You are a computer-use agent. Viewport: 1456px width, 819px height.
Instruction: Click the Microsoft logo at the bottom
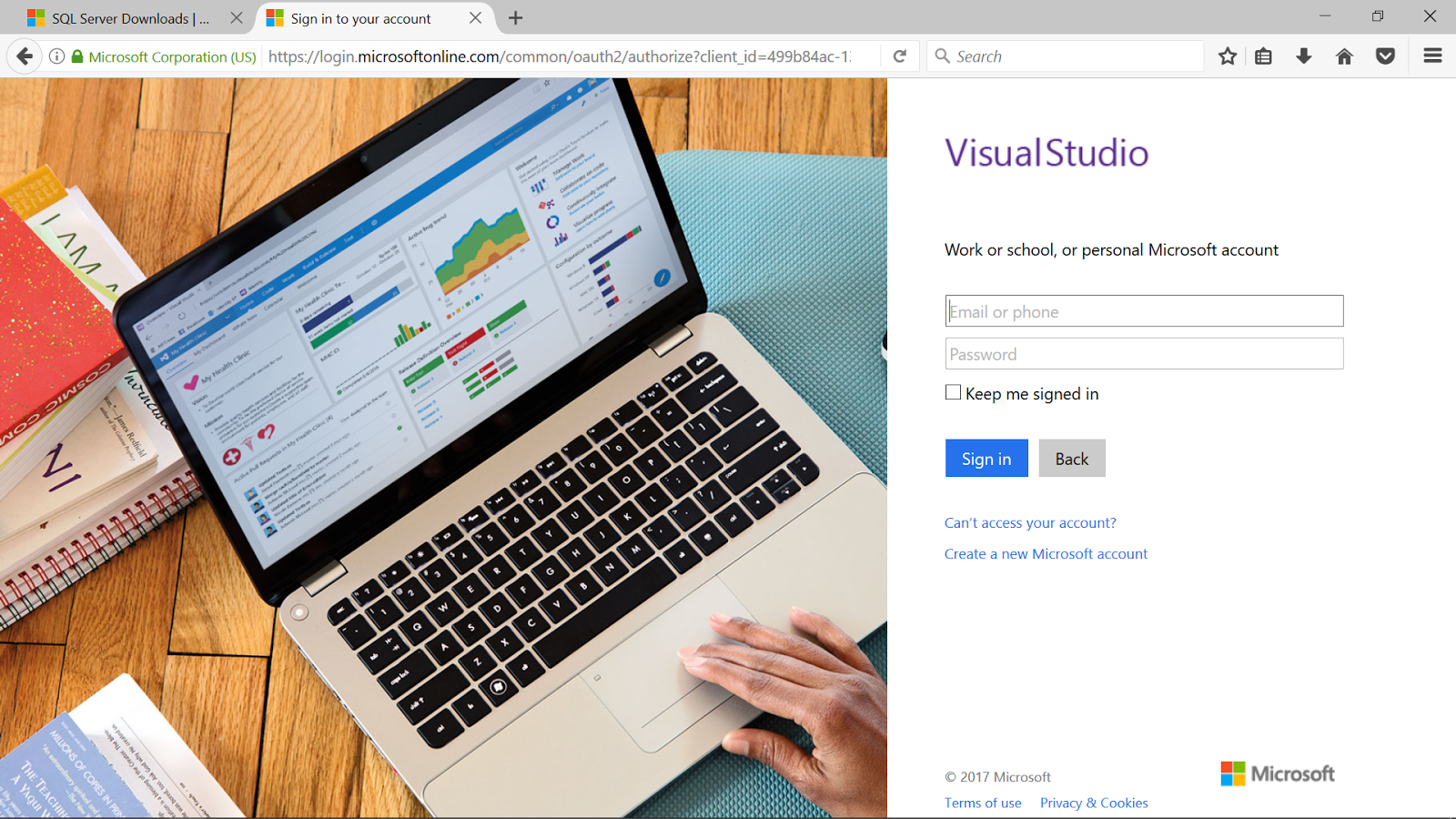tap(1276, 773)
